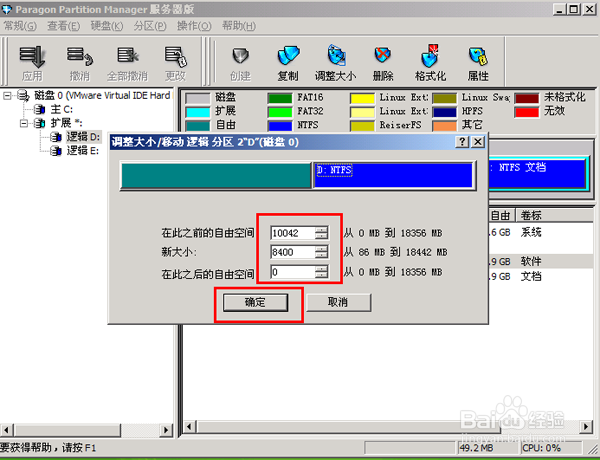Click the NTFS 文档 partition in disk map
The height and width of the screenshot is (460, 600).
(x=538, y=173)
